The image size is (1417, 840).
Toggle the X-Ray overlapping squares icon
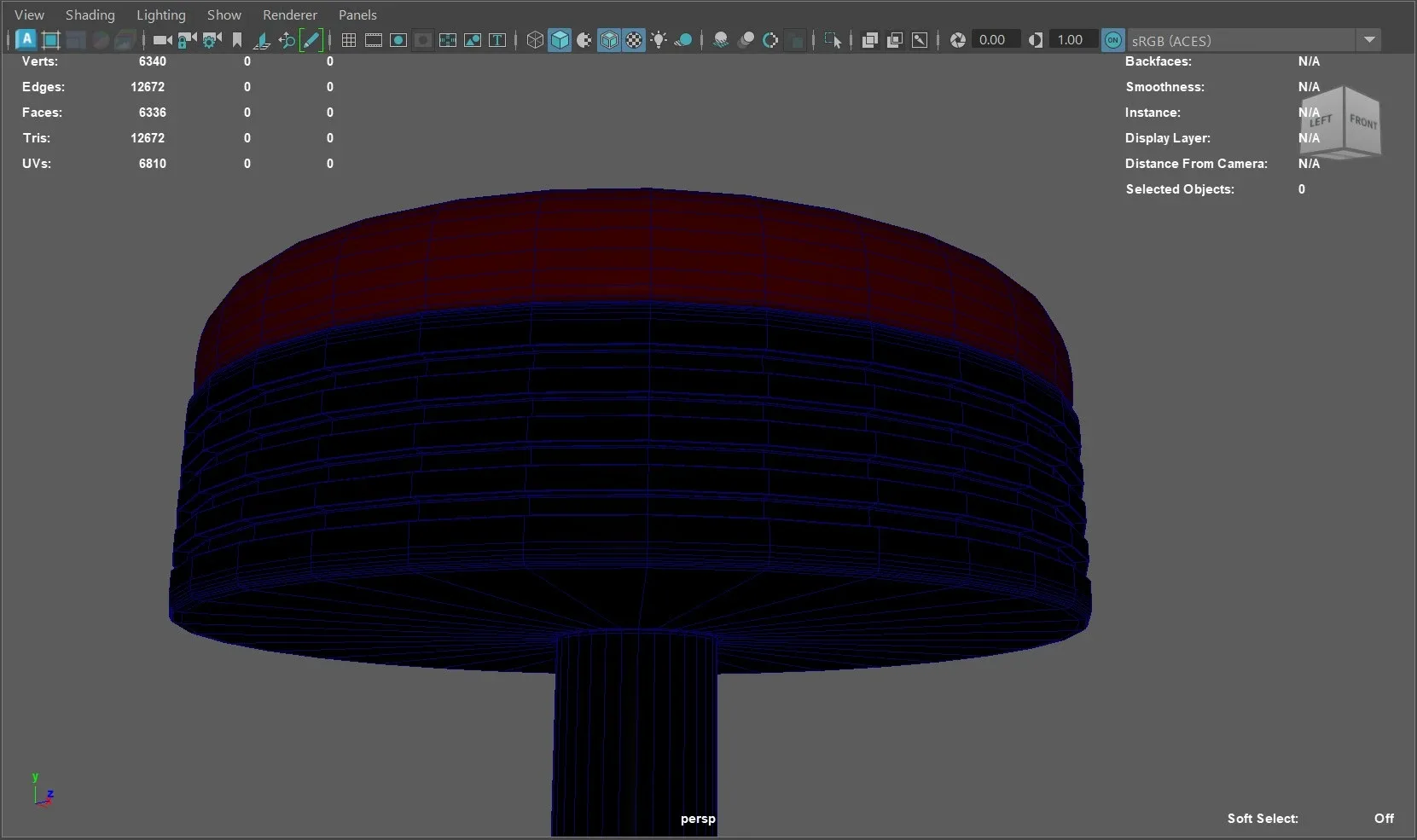pos(870,40)
